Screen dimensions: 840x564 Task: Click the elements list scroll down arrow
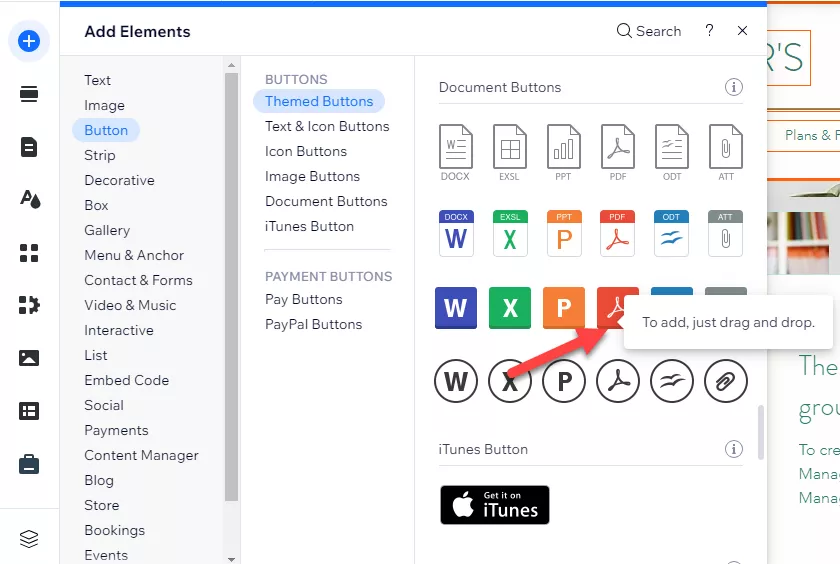pos(232,558)
